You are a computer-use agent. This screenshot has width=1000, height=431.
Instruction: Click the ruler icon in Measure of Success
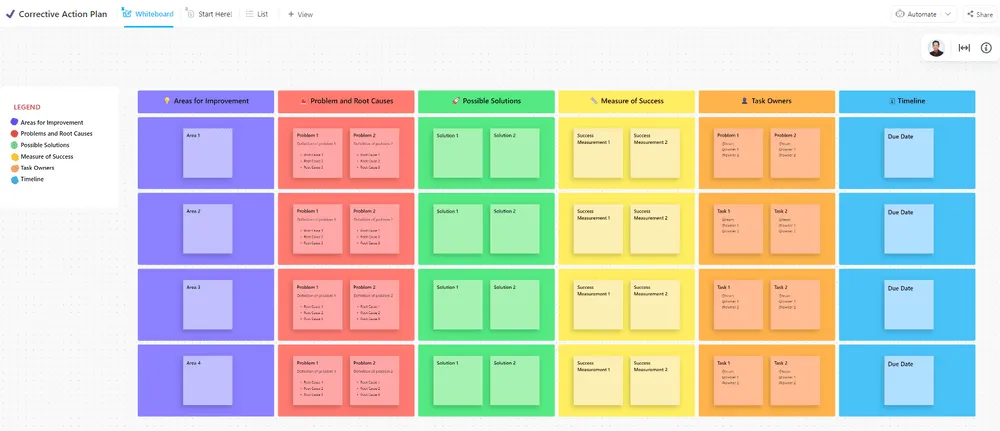click(x=594, y=101)
